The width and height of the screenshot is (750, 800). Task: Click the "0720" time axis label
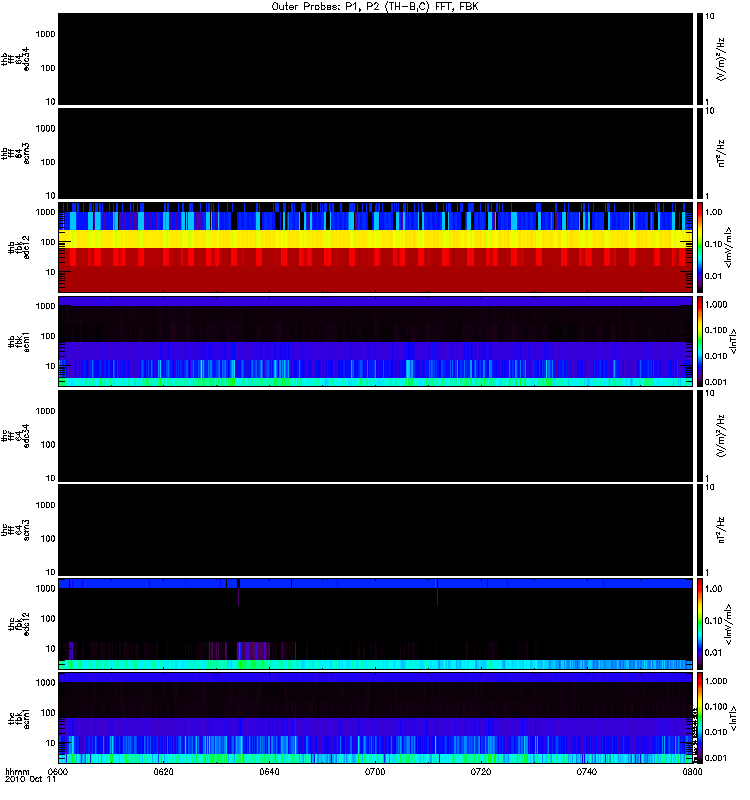pos(481,771)
